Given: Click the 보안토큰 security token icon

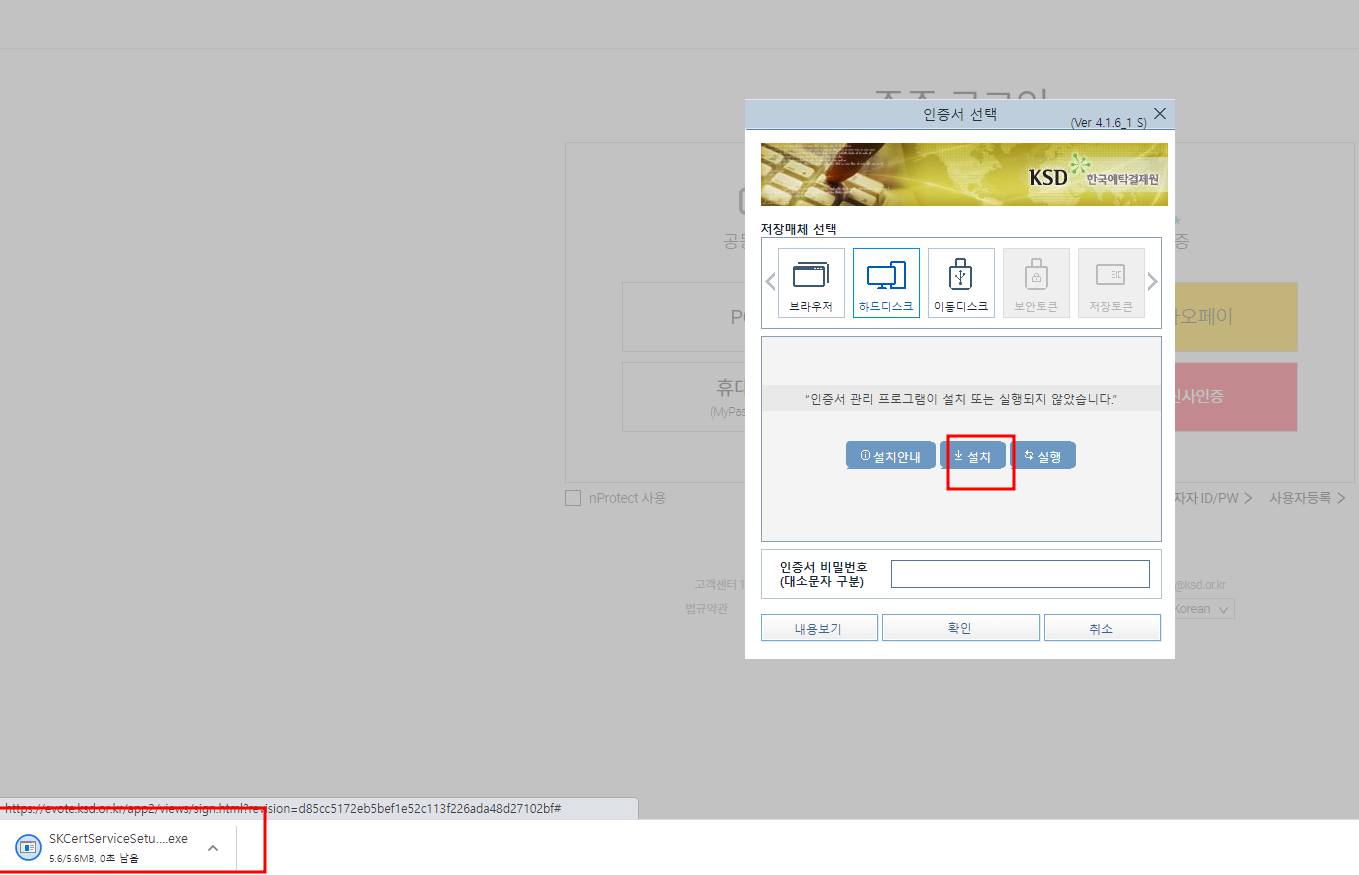Looking at the screenshot, I should coord(1036,282).
